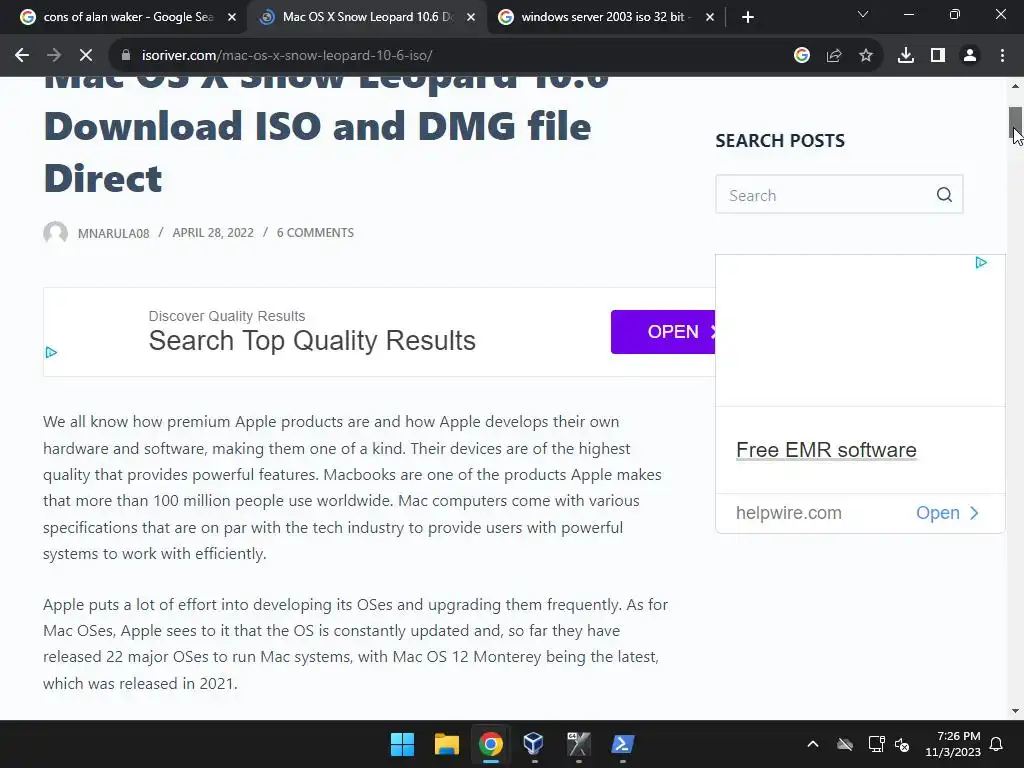The image size is (1024, 768).
Task: Click the scrollbar up arrow
Action: click(x=1016, y=86)
